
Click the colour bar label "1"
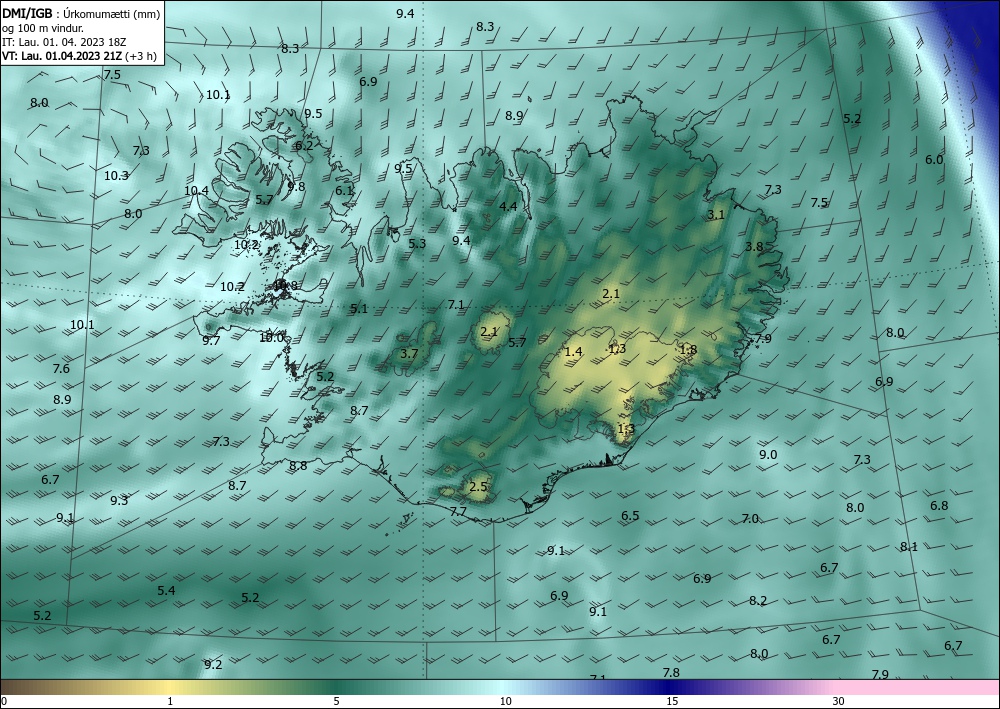tap(170, 702)
